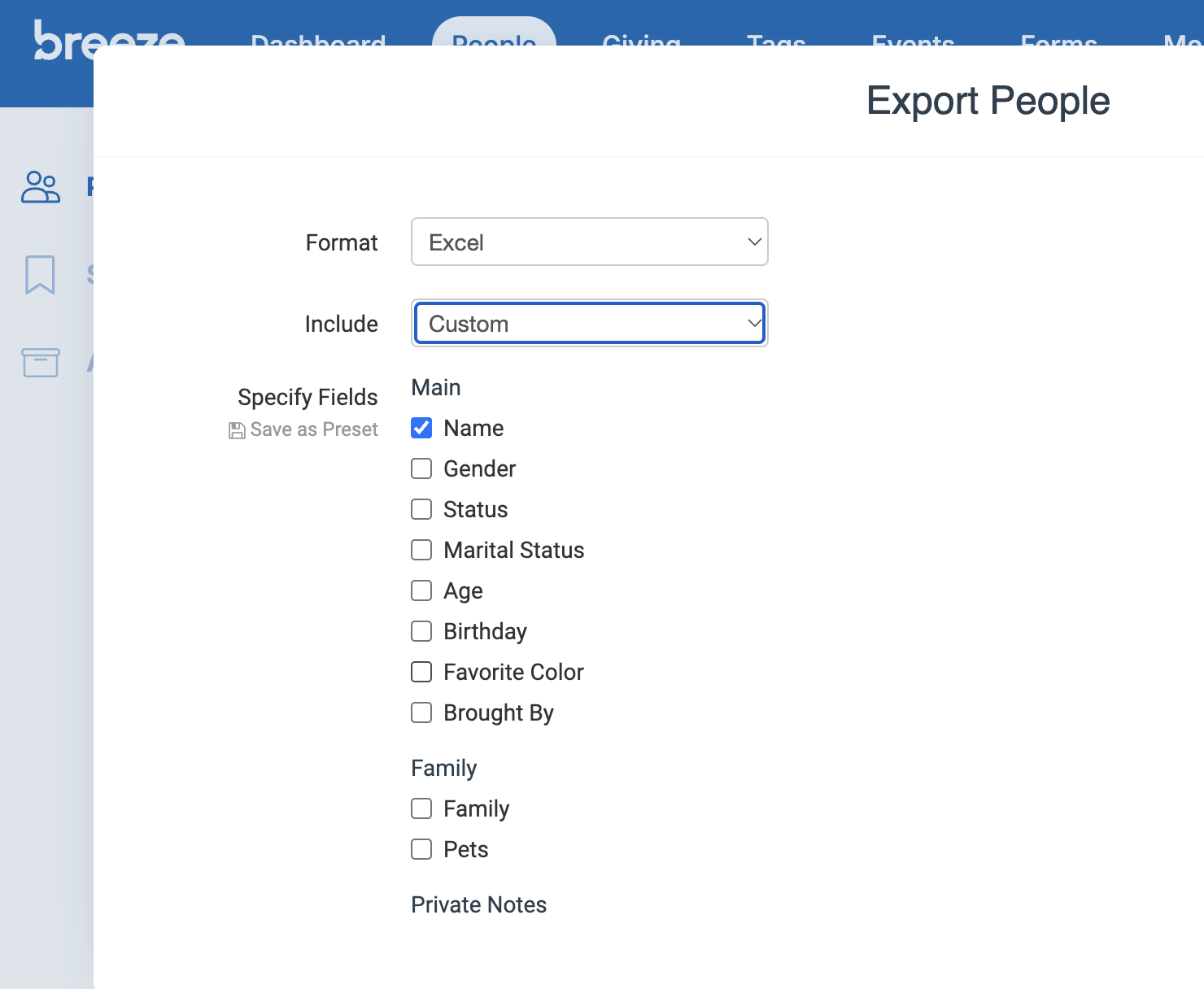This screenshot has height=989, width=1204.
Task: Uncheck the Name checkbox
Action: pyautogui.click(x=421, y=428)
